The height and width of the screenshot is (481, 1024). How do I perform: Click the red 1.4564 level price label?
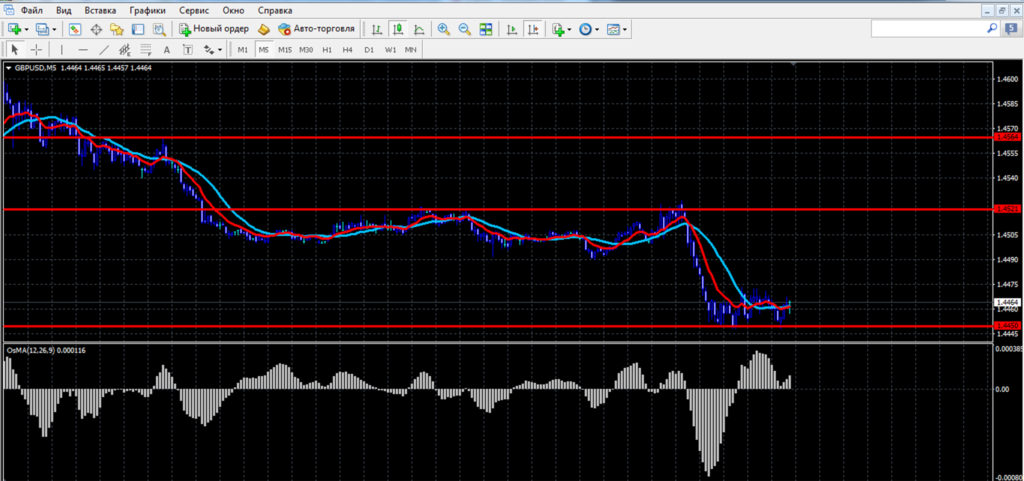pyautogui.click(x=1006, y=137)
